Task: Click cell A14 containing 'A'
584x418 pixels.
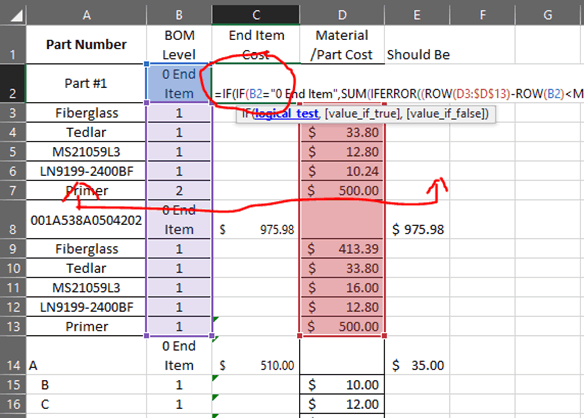Action: [86, 355]
